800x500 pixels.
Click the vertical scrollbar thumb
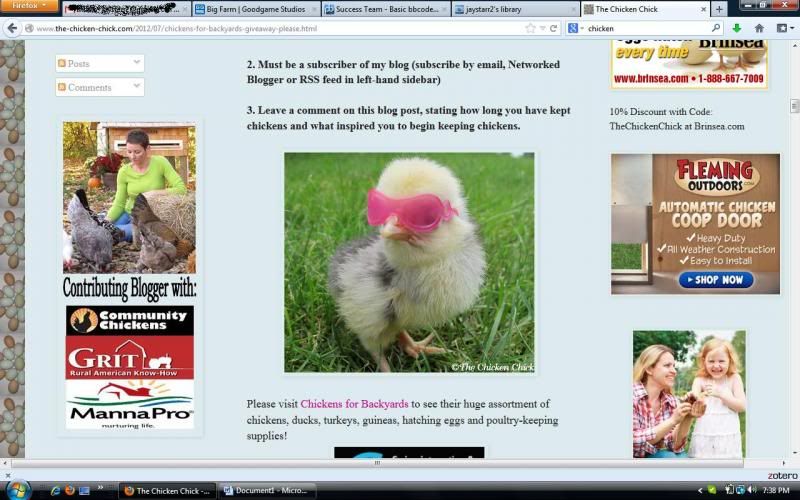point(794,106)
